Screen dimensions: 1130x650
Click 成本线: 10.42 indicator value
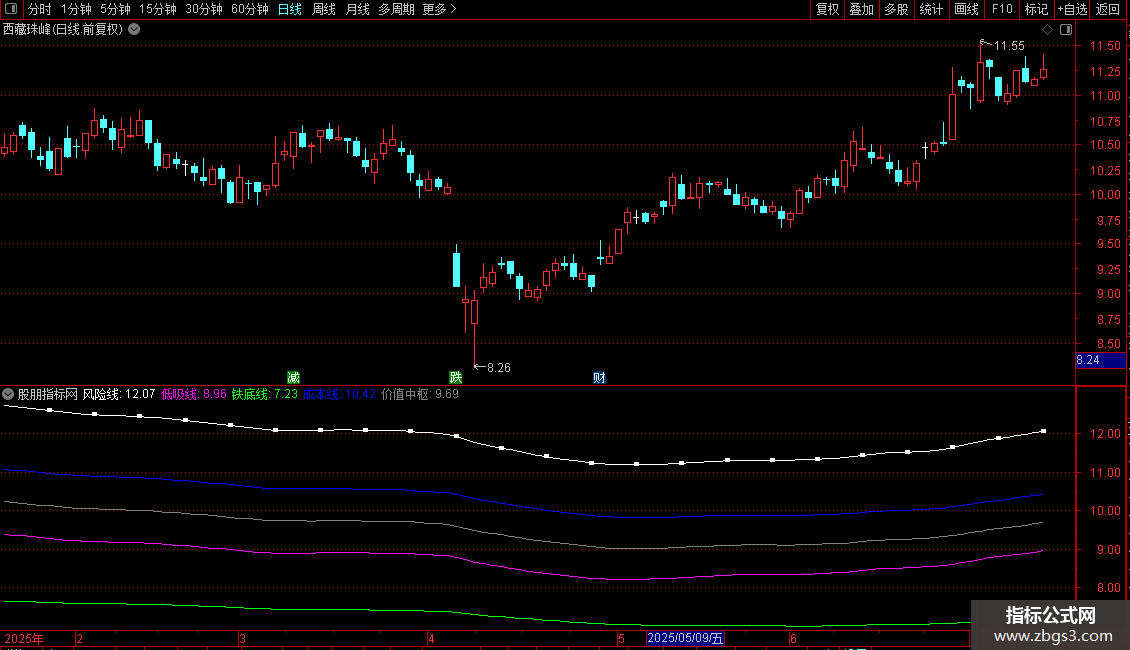pyautogui.click(x=339, y=394)
